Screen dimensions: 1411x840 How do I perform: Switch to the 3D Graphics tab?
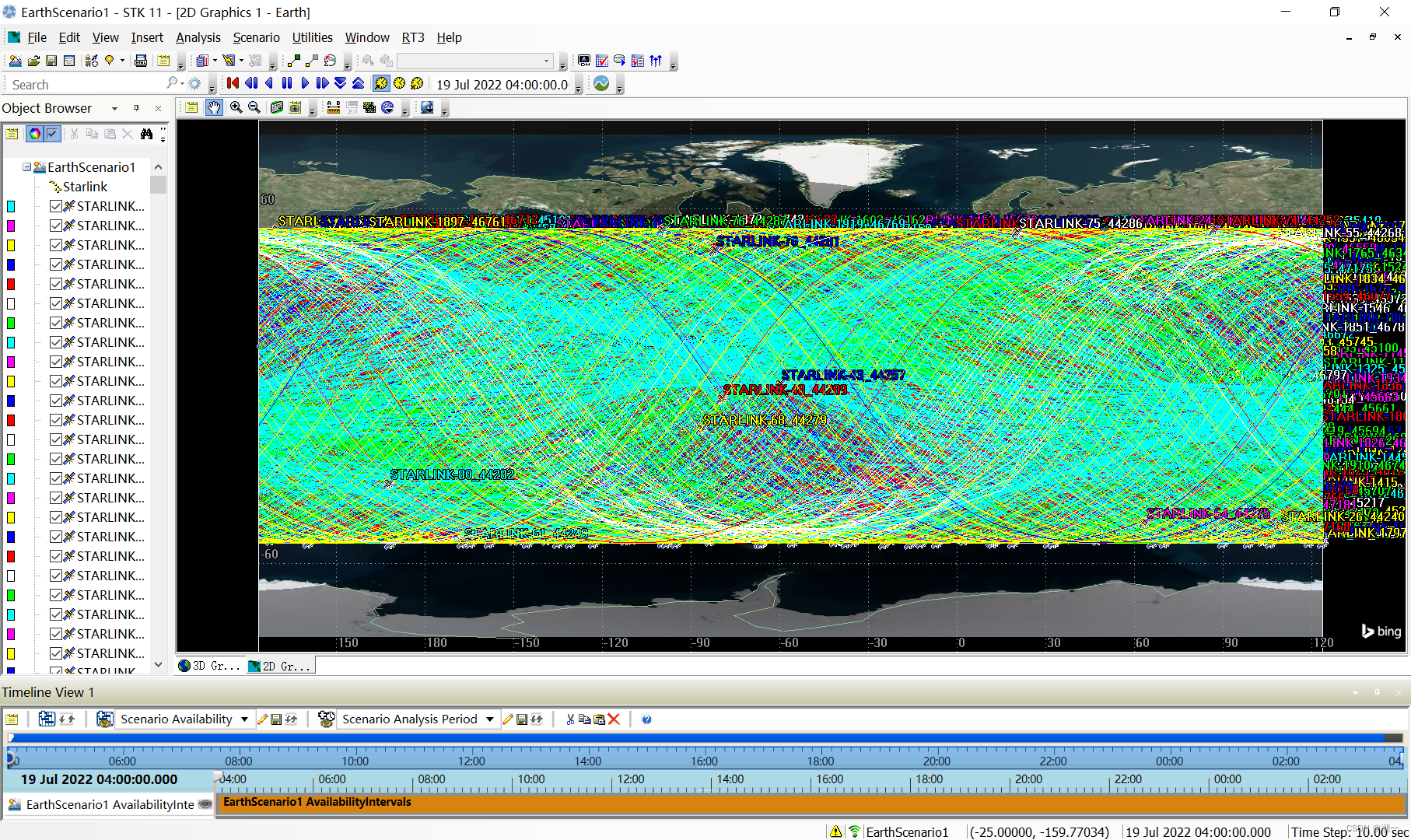(x=209, y=666)
